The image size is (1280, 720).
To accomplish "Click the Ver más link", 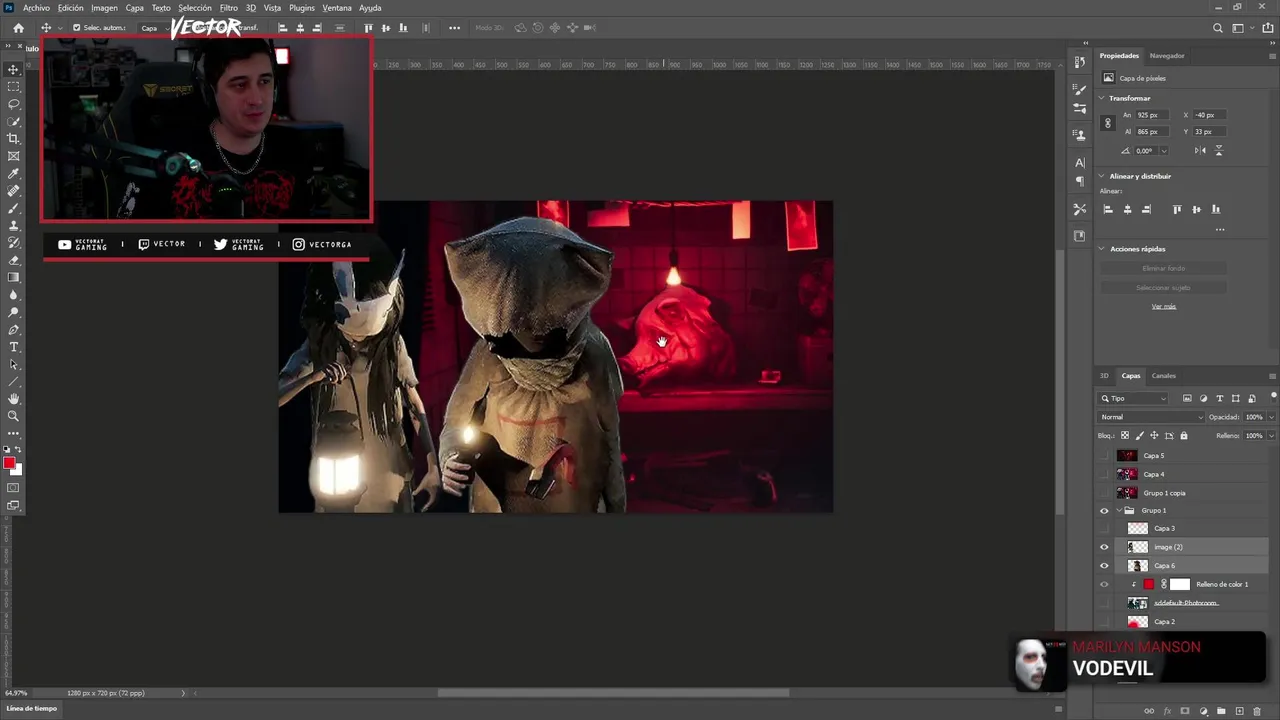I will point(1163,306).
